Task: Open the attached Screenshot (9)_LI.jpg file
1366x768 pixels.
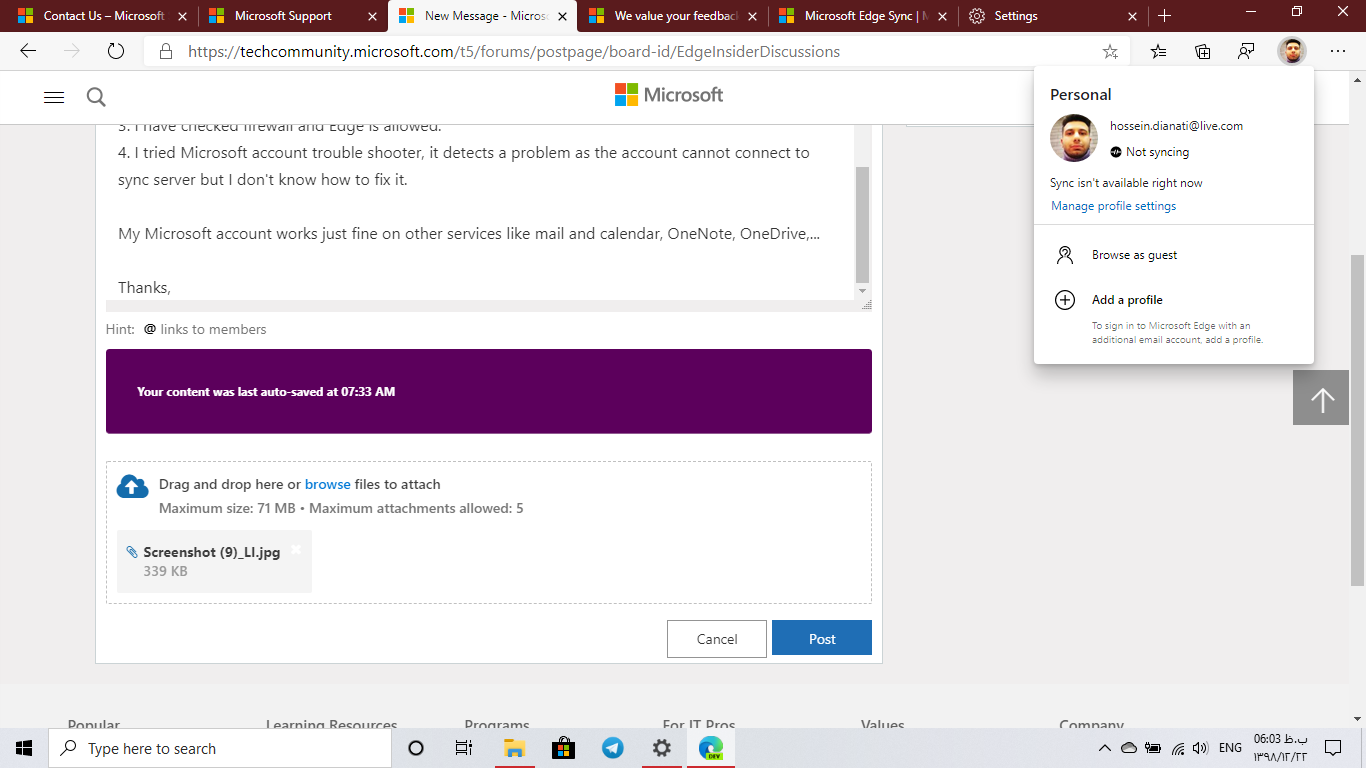Action: 212,552
